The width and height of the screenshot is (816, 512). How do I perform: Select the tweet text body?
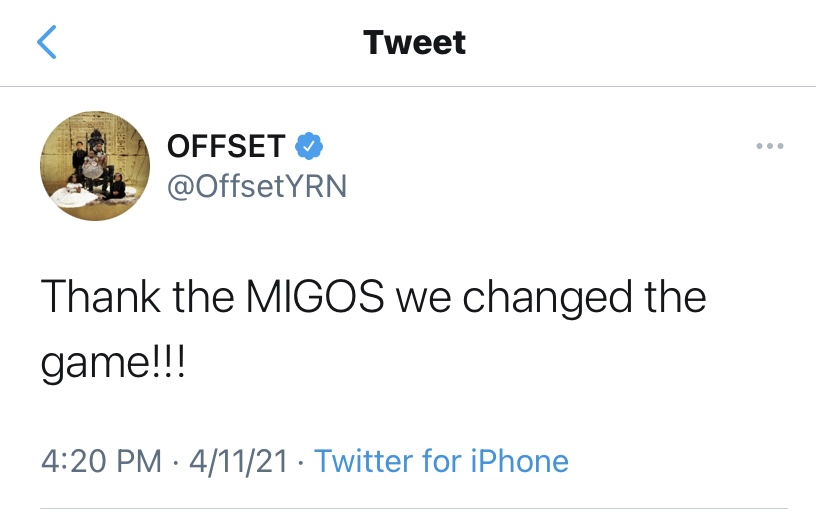[x=373, y=330]
